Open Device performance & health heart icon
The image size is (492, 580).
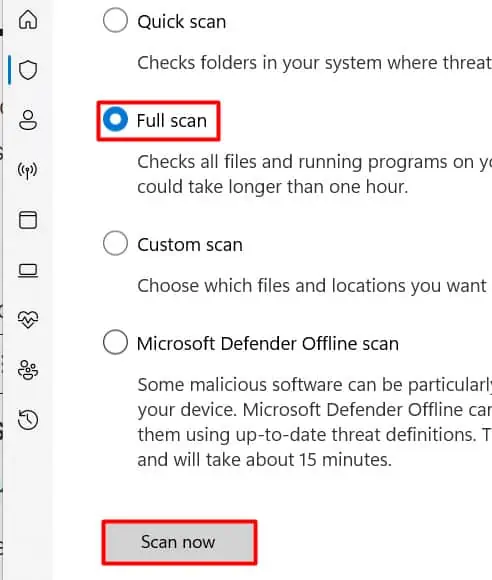(x=28, y=320)
